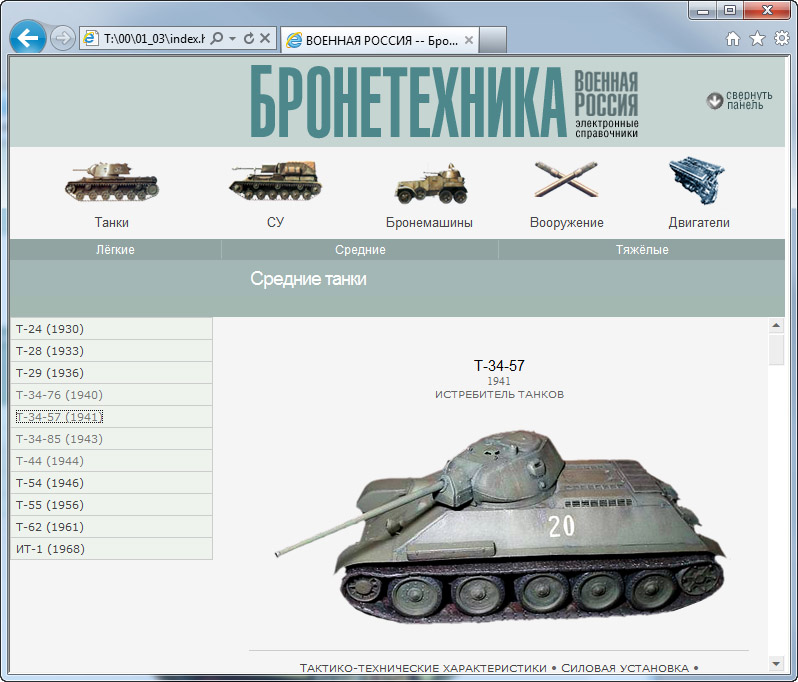Click the browser forward arrow button

coord(63,38)
